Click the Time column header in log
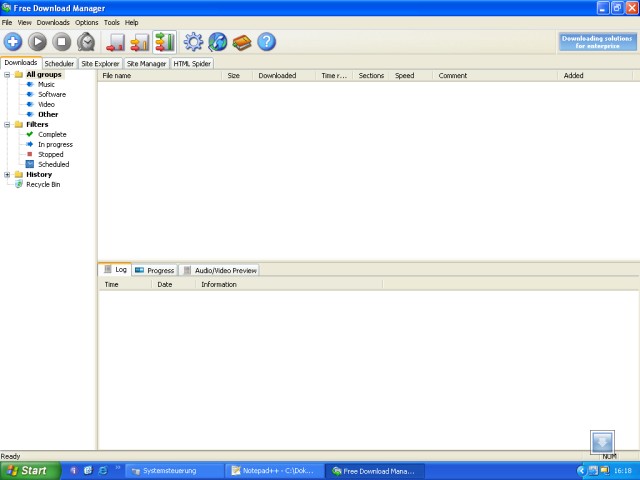Viewport: 640px width, 480px height. [125, 284]
